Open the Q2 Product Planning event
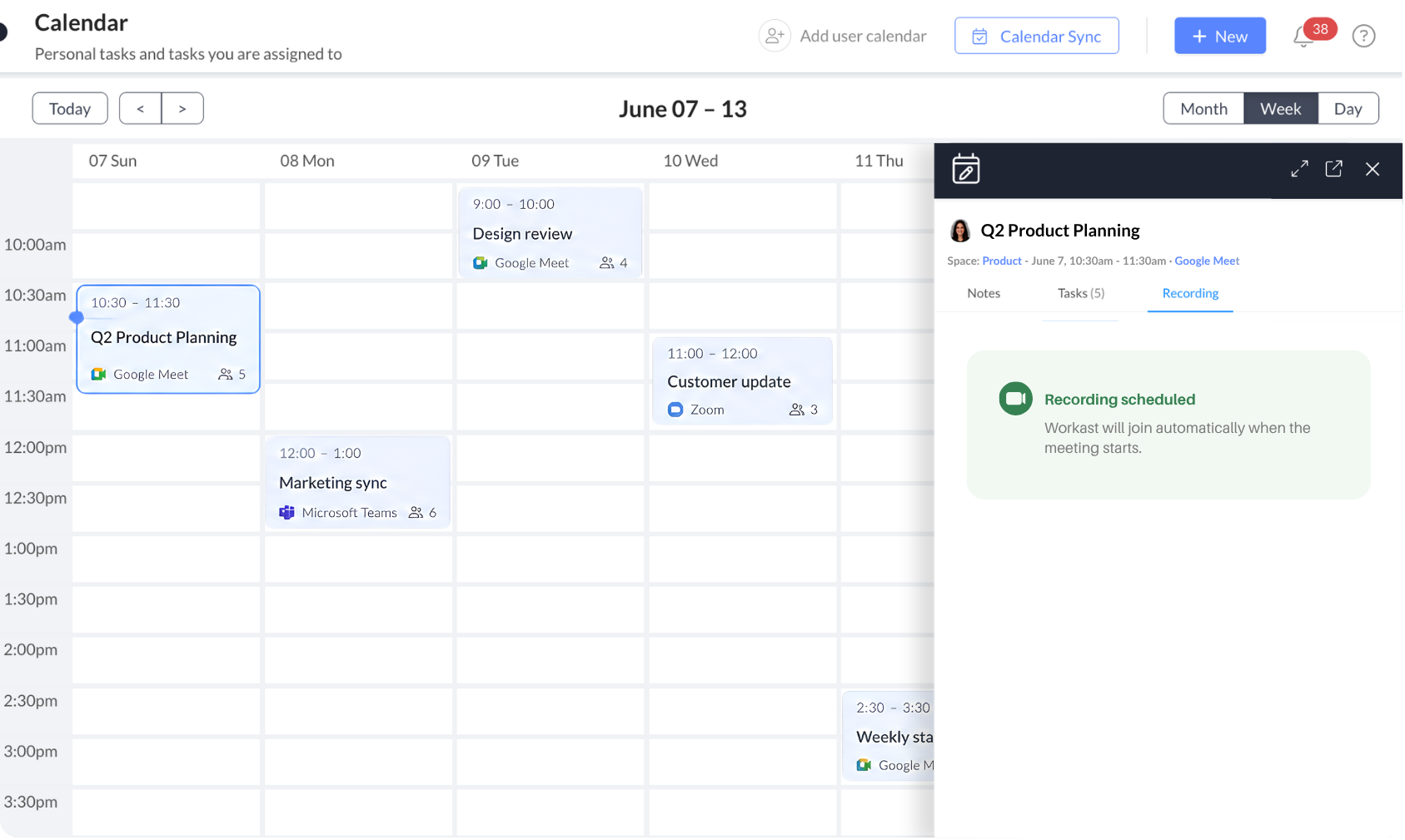This screenshot has width=1405, height=840. [168, 339]
